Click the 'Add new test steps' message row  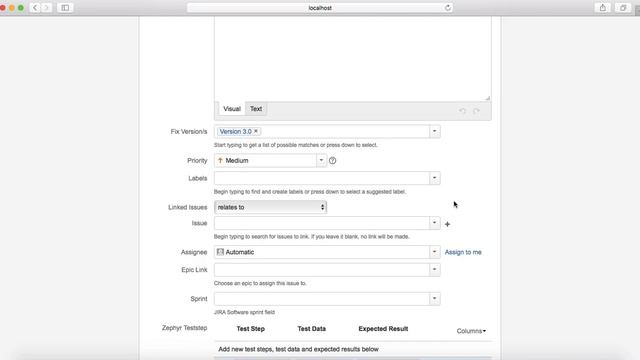353,349
